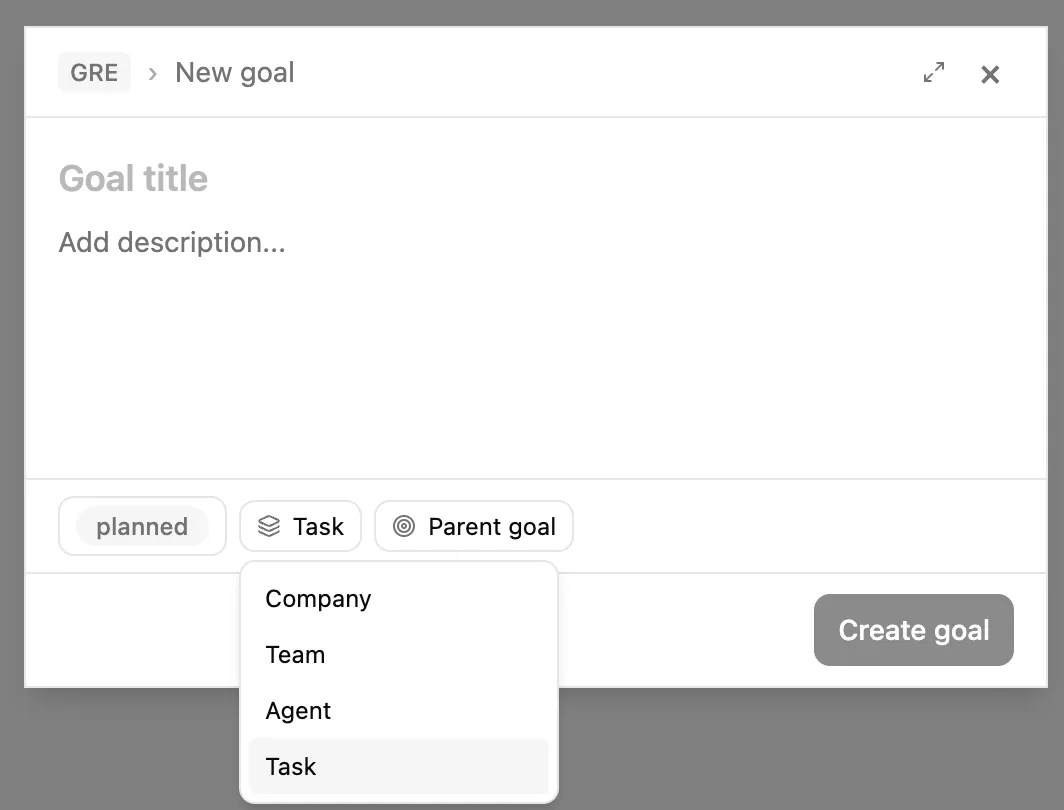
Task: Click the GRE company badge
Action: pyautogui.click(x=94, y=73)
